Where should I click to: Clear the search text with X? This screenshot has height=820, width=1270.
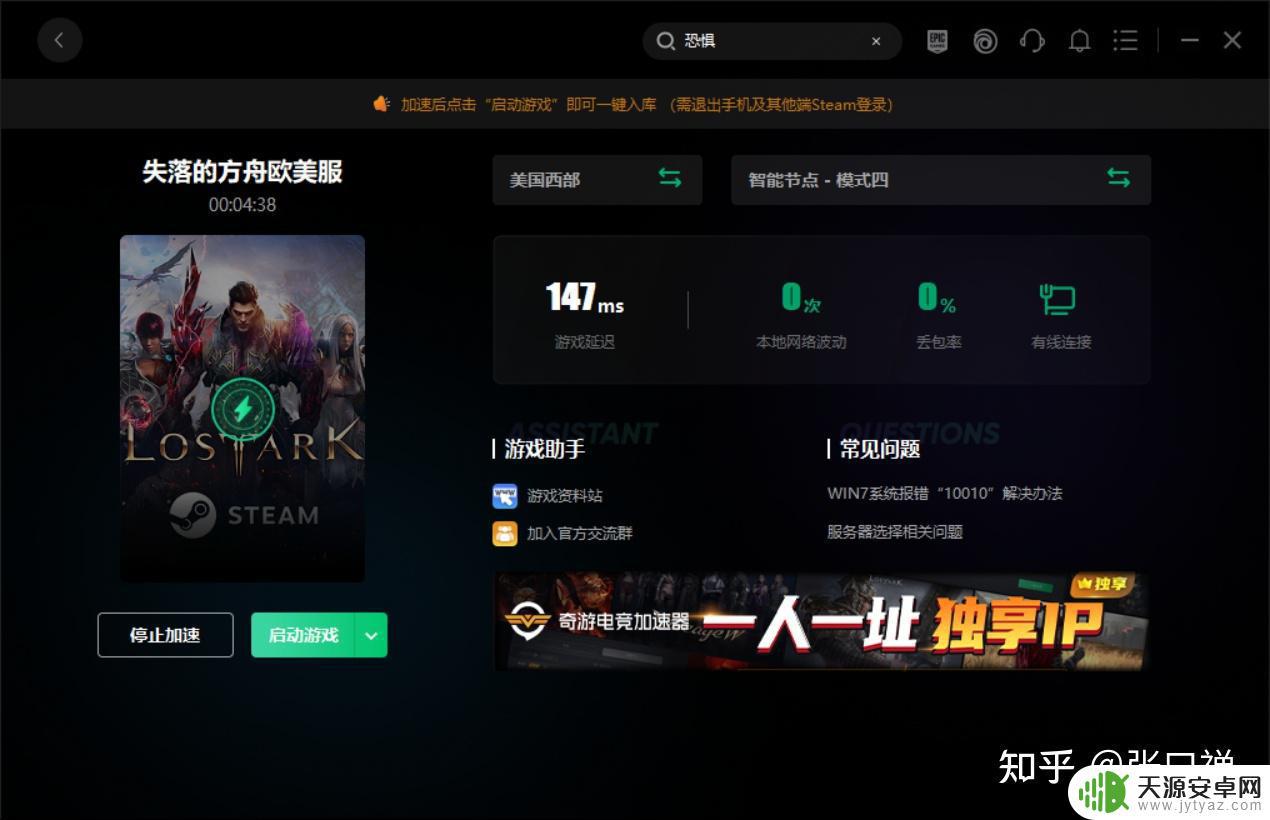[876, 41]
